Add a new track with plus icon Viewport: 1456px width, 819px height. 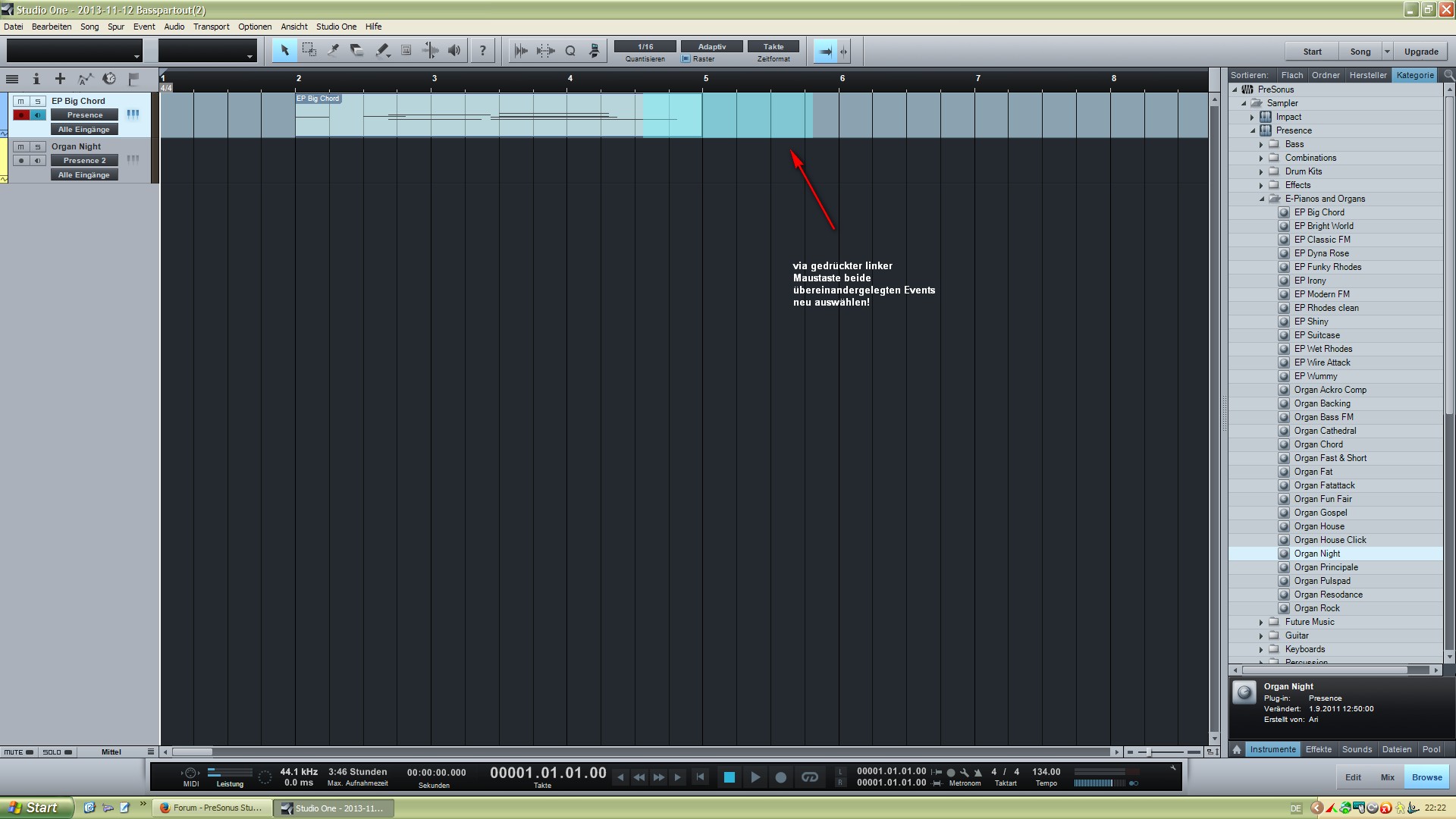pos(60,79)
